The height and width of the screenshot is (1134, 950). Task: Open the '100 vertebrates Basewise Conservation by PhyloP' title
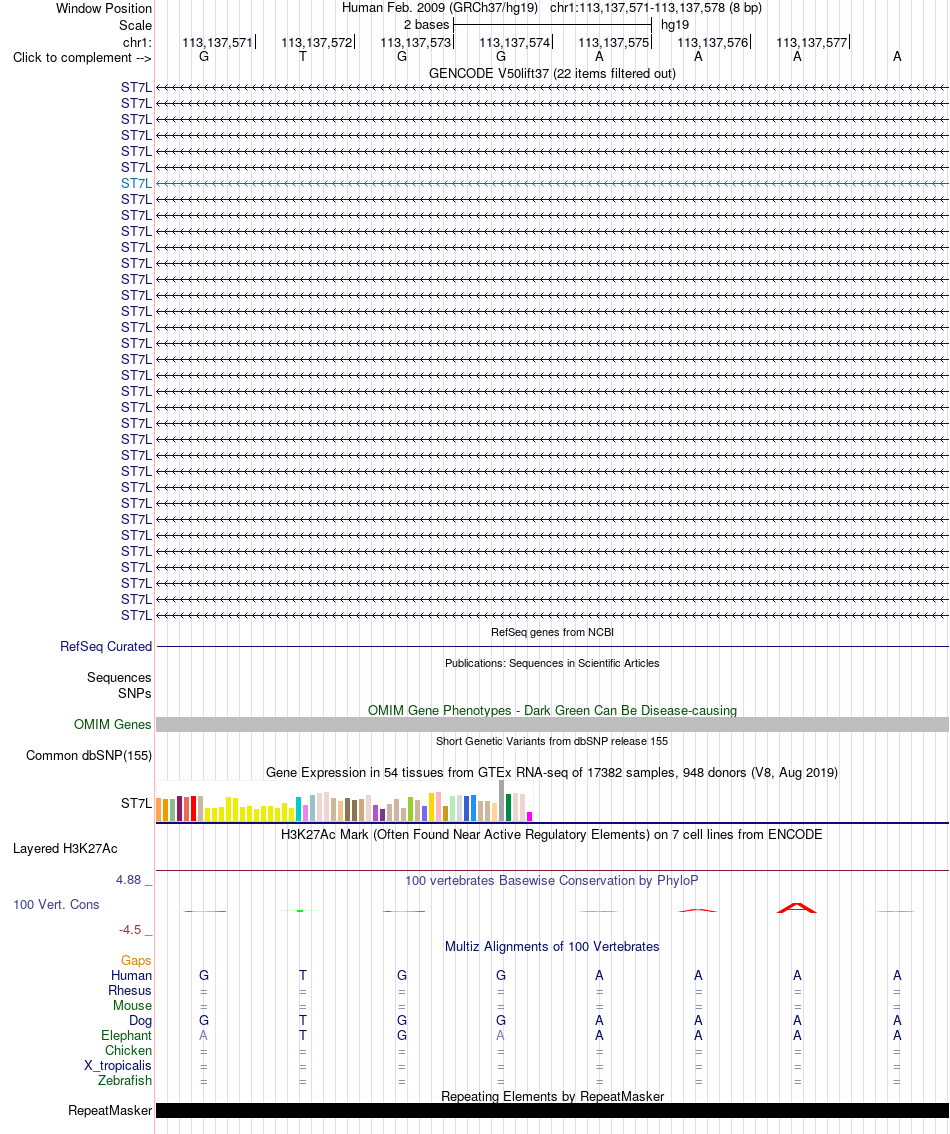(552, 881)
